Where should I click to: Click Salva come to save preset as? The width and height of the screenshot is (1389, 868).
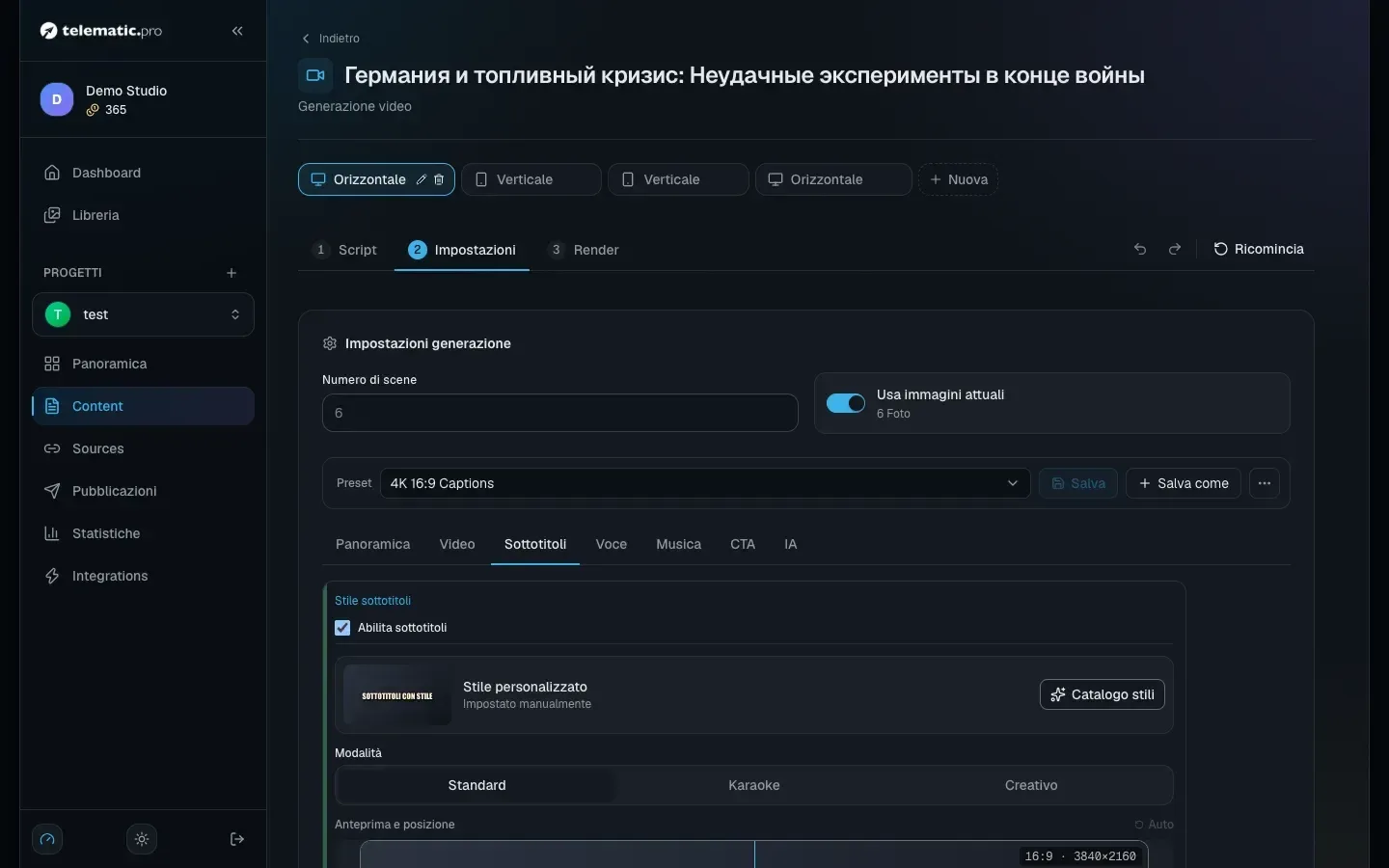[1184, 483]
